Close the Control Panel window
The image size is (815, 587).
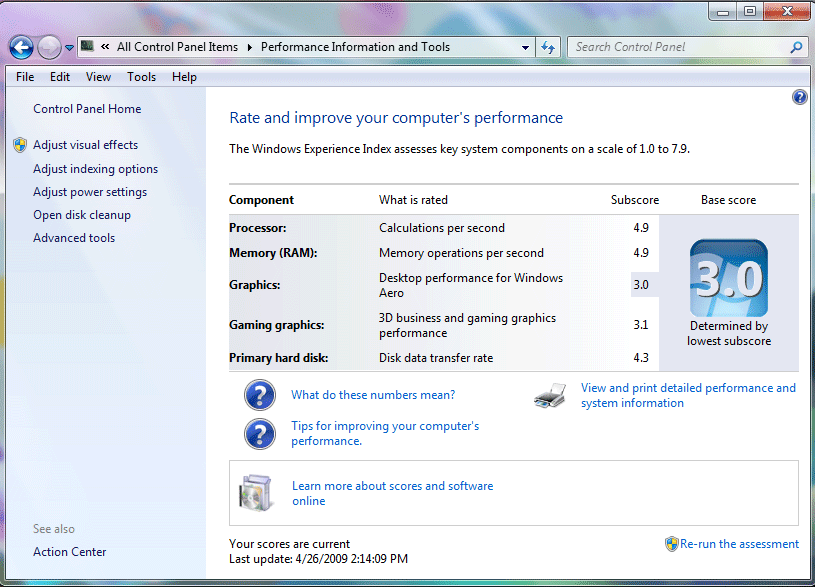click(787, 11)
